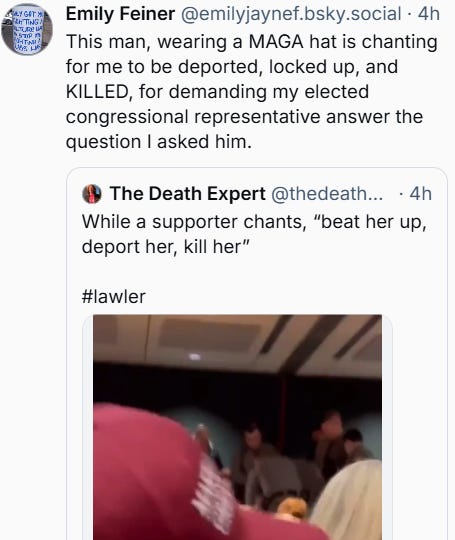
Task: Play the embedded video preview
Action: pyautogui.click(x=237, y=427)
